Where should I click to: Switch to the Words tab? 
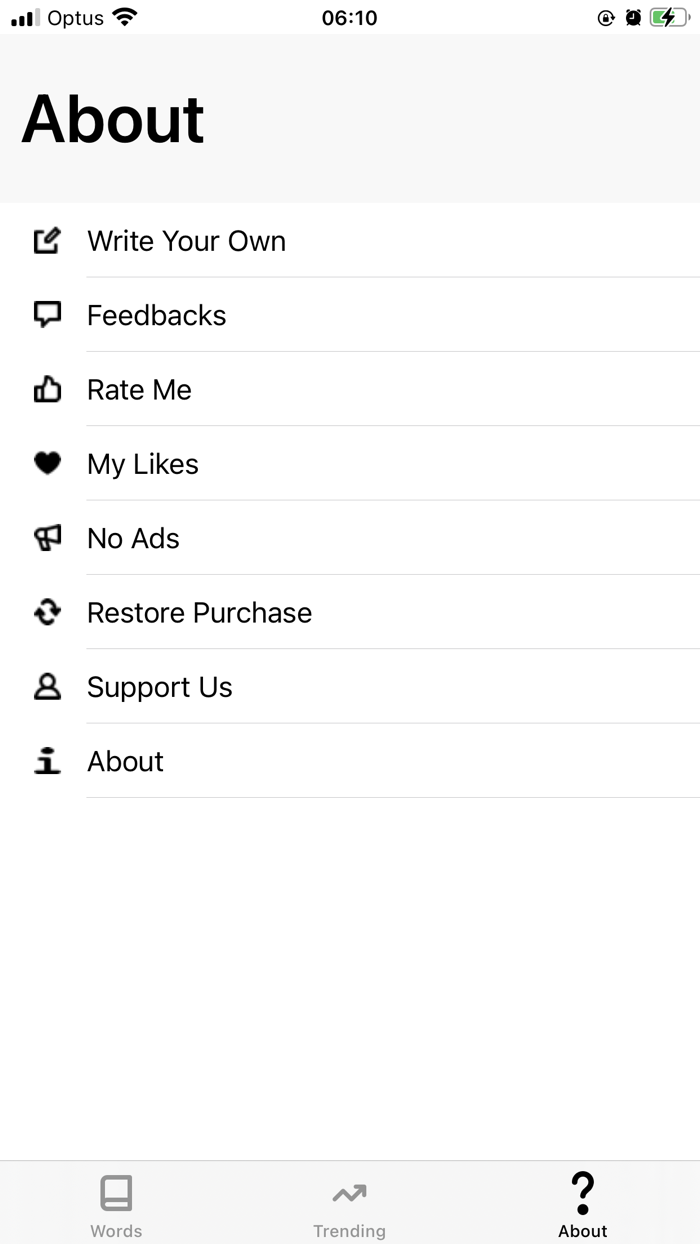click(x=116, y=1204)
